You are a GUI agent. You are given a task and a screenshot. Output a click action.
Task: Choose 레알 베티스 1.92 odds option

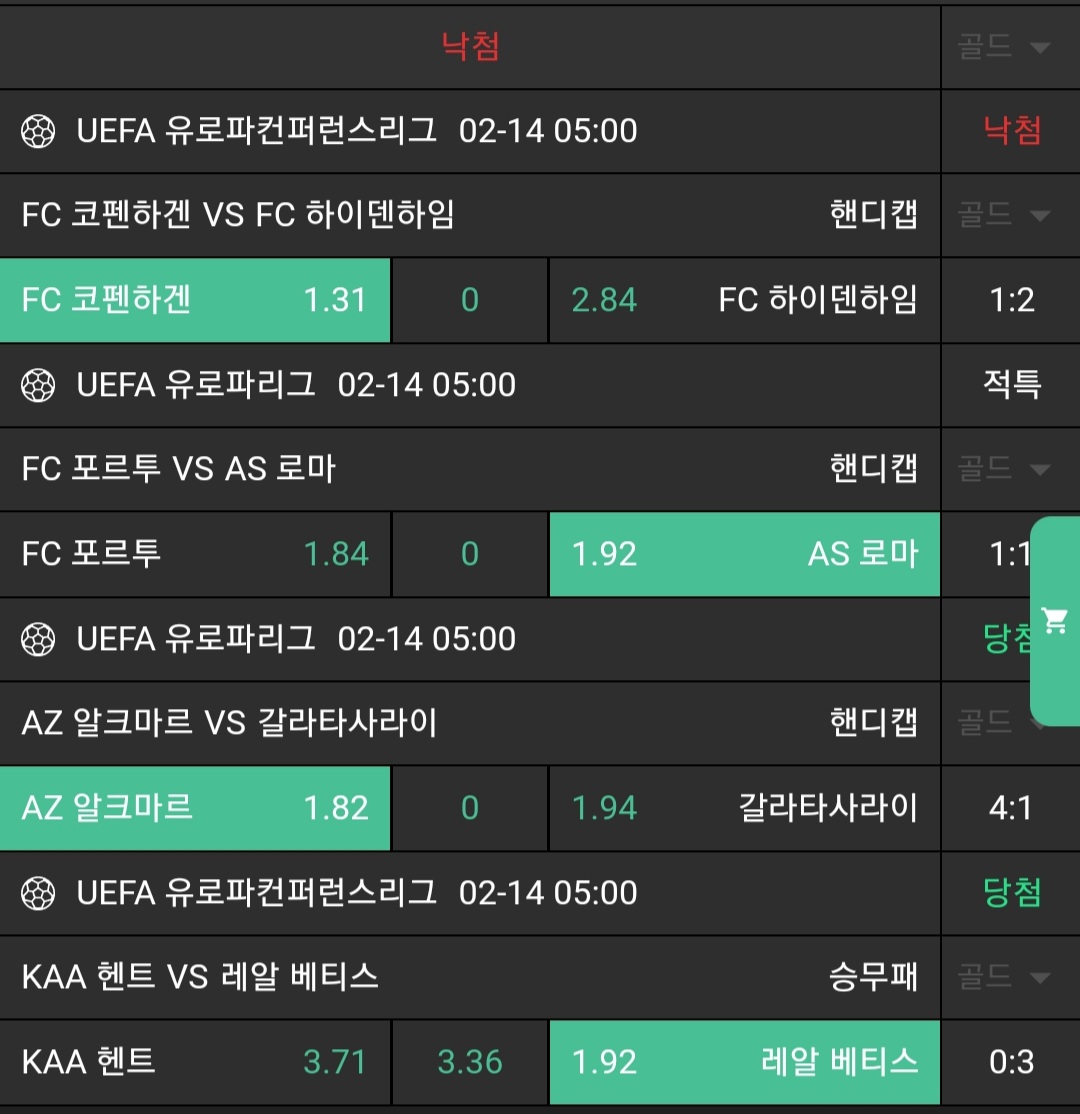[x=744, y=1062]
